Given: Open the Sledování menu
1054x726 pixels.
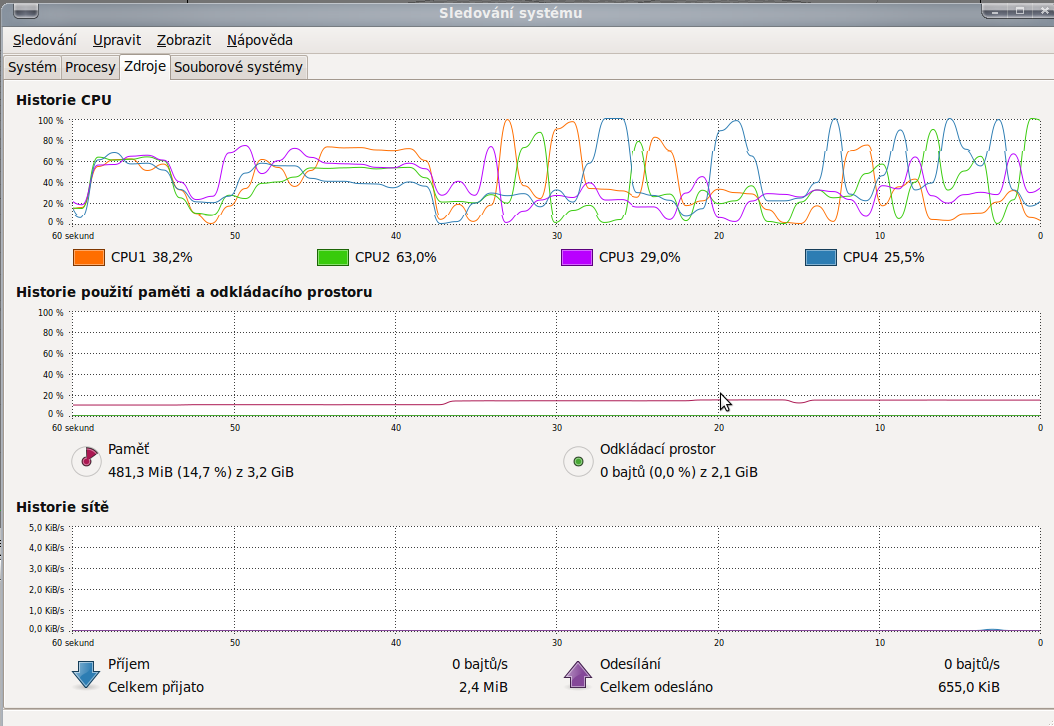Looking at the screenshot, I should click(x=45, y=40).
